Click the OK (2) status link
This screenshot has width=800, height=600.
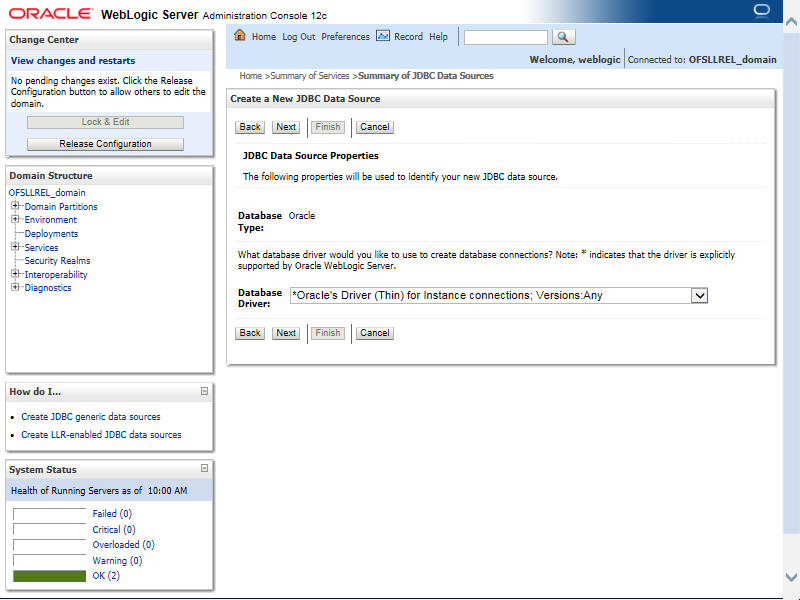(x=106, y=576)
